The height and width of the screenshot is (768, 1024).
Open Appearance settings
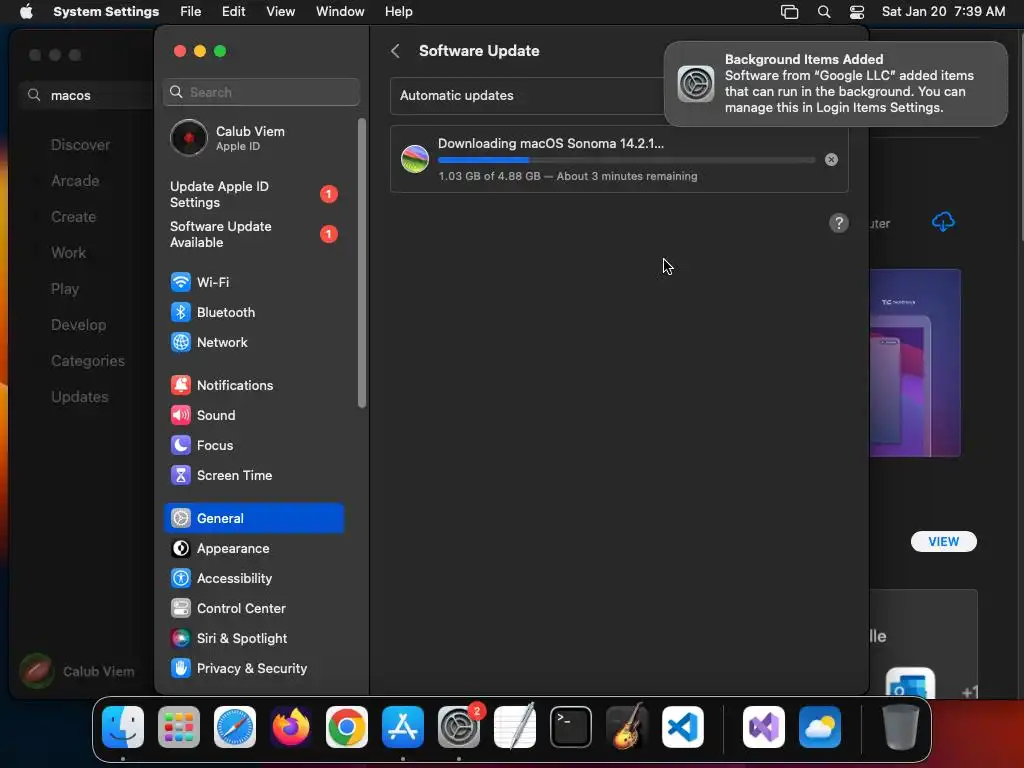253,549
